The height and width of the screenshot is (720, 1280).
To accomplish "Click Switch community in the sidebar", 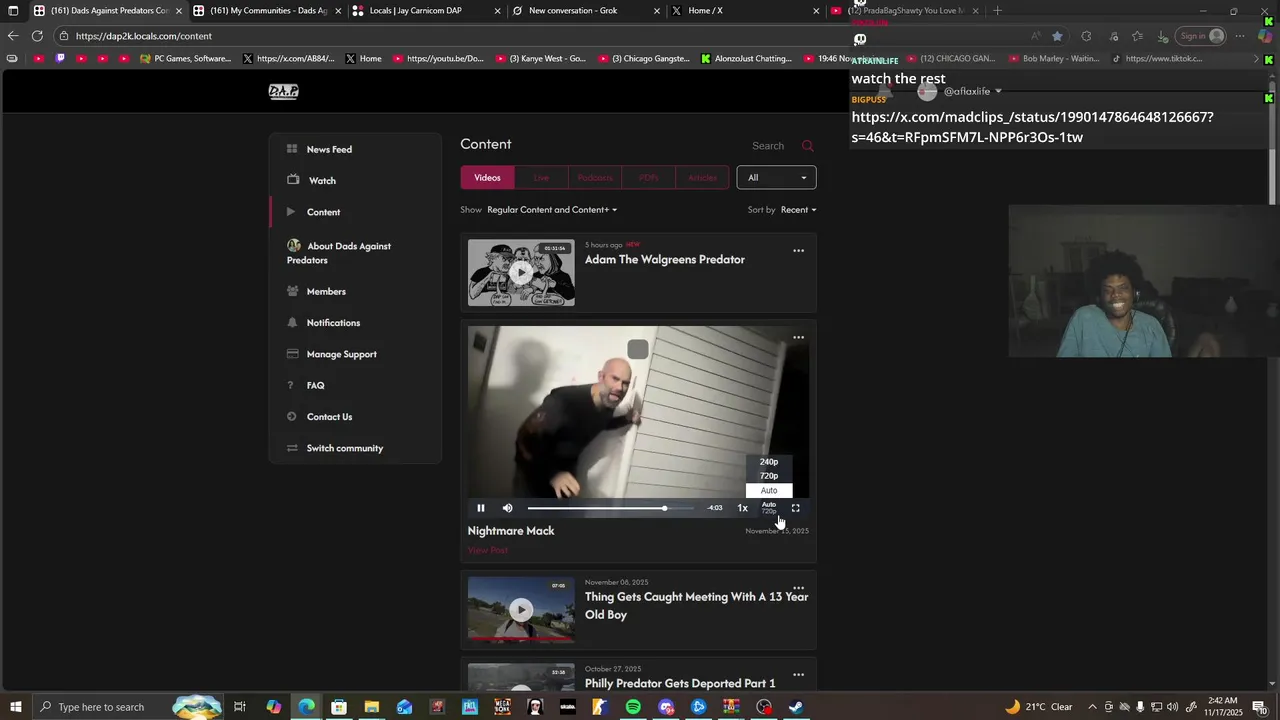I will pos(344,448).
